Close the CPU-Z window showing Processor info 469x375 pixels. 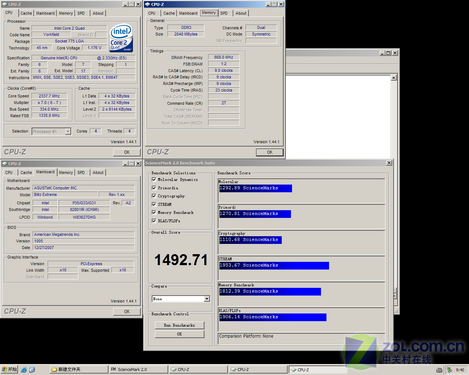pyautogui.click(x=138, y=4)
